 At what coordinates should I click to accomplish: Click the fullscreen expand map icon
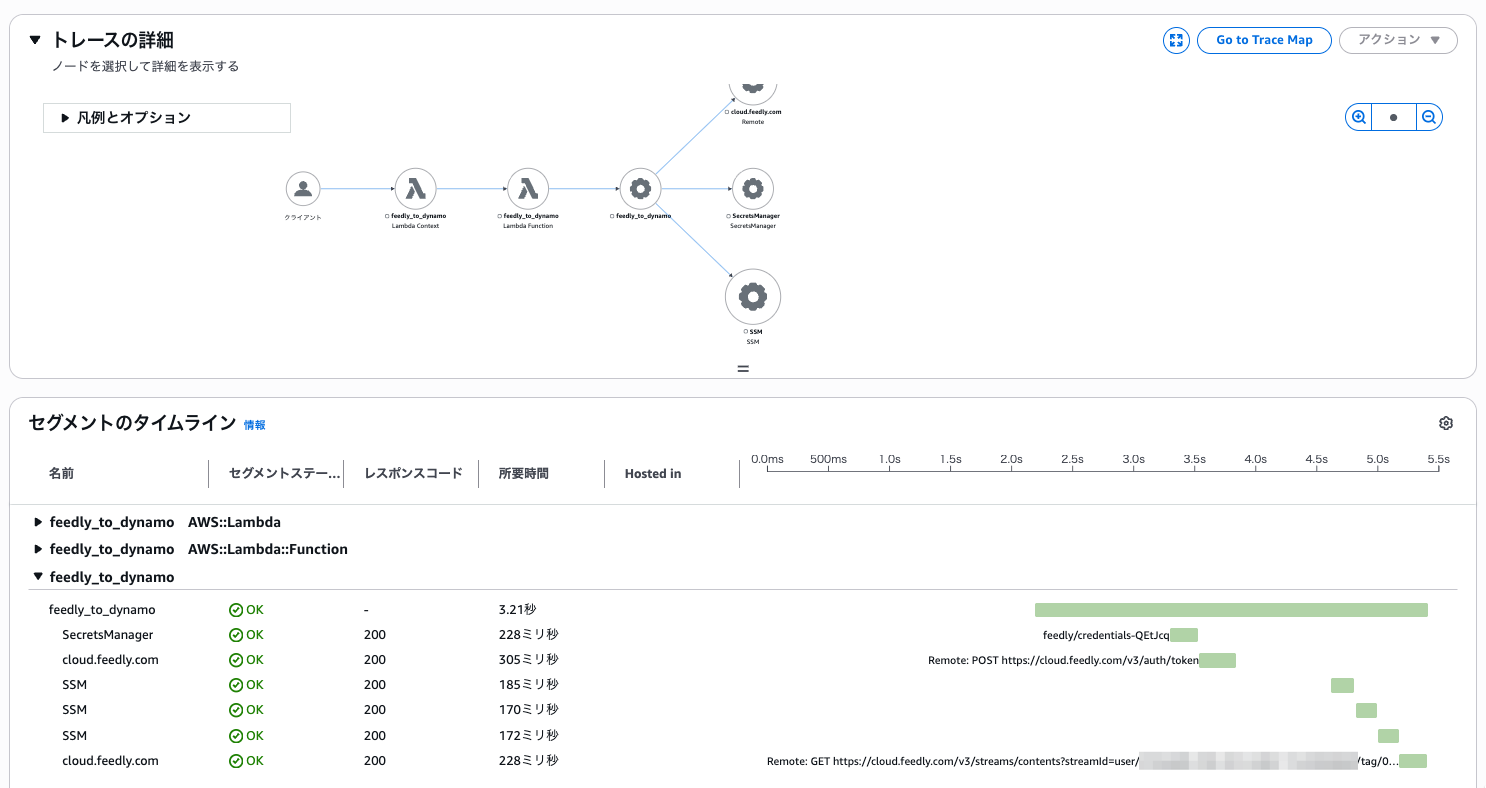(1176, 40)
